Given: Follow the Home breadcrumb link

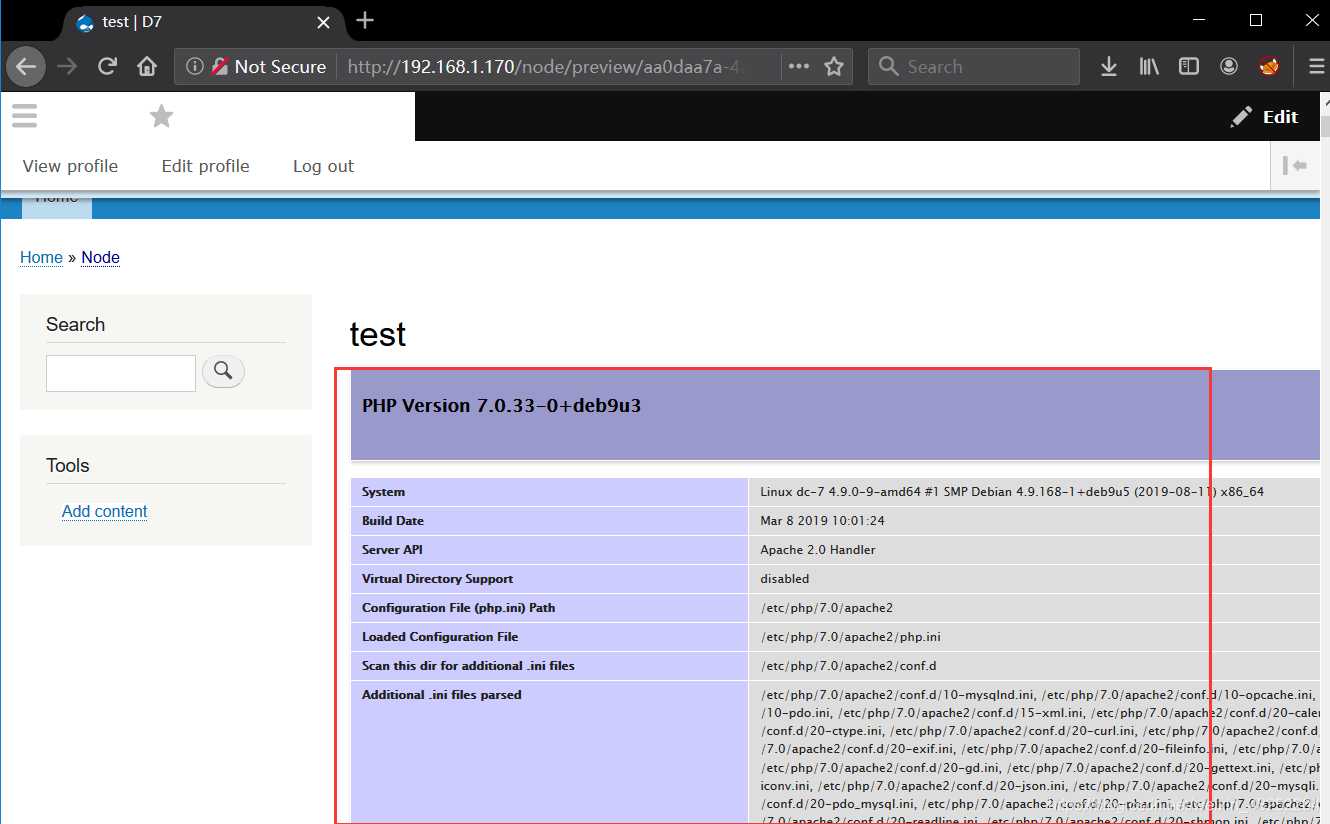Looking at the screenshot, I should (41, 257).
